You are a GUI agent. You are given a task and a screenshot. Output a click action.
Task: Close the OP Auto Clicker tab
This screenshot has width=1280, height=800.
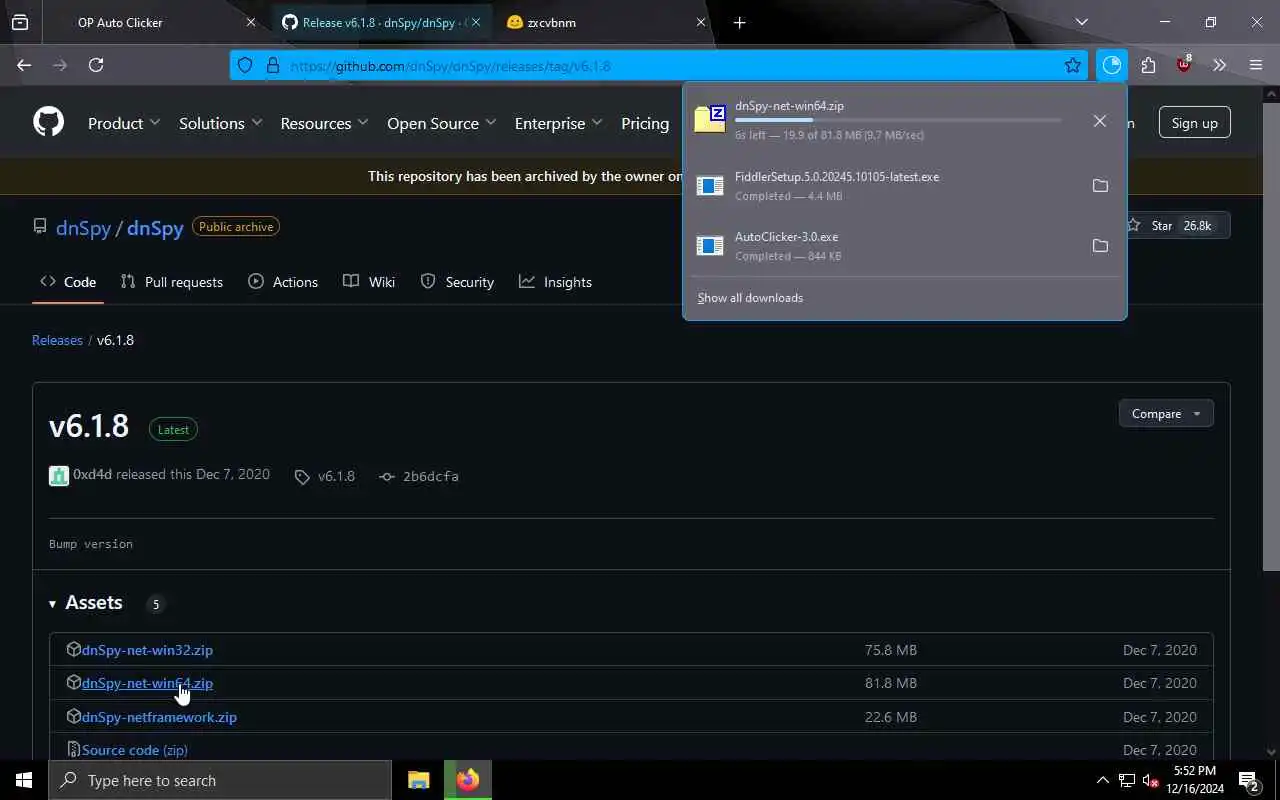(x=250, y=22)
